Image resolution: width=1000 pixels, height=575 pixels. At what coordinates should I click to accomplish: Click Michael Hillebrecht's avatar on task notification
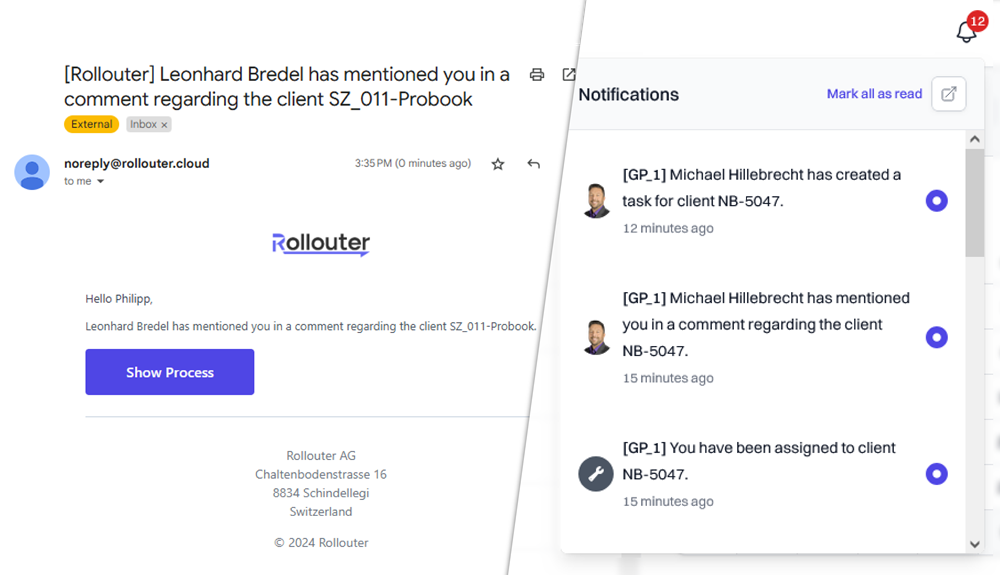pyautogui.click(x=596, y=201)
